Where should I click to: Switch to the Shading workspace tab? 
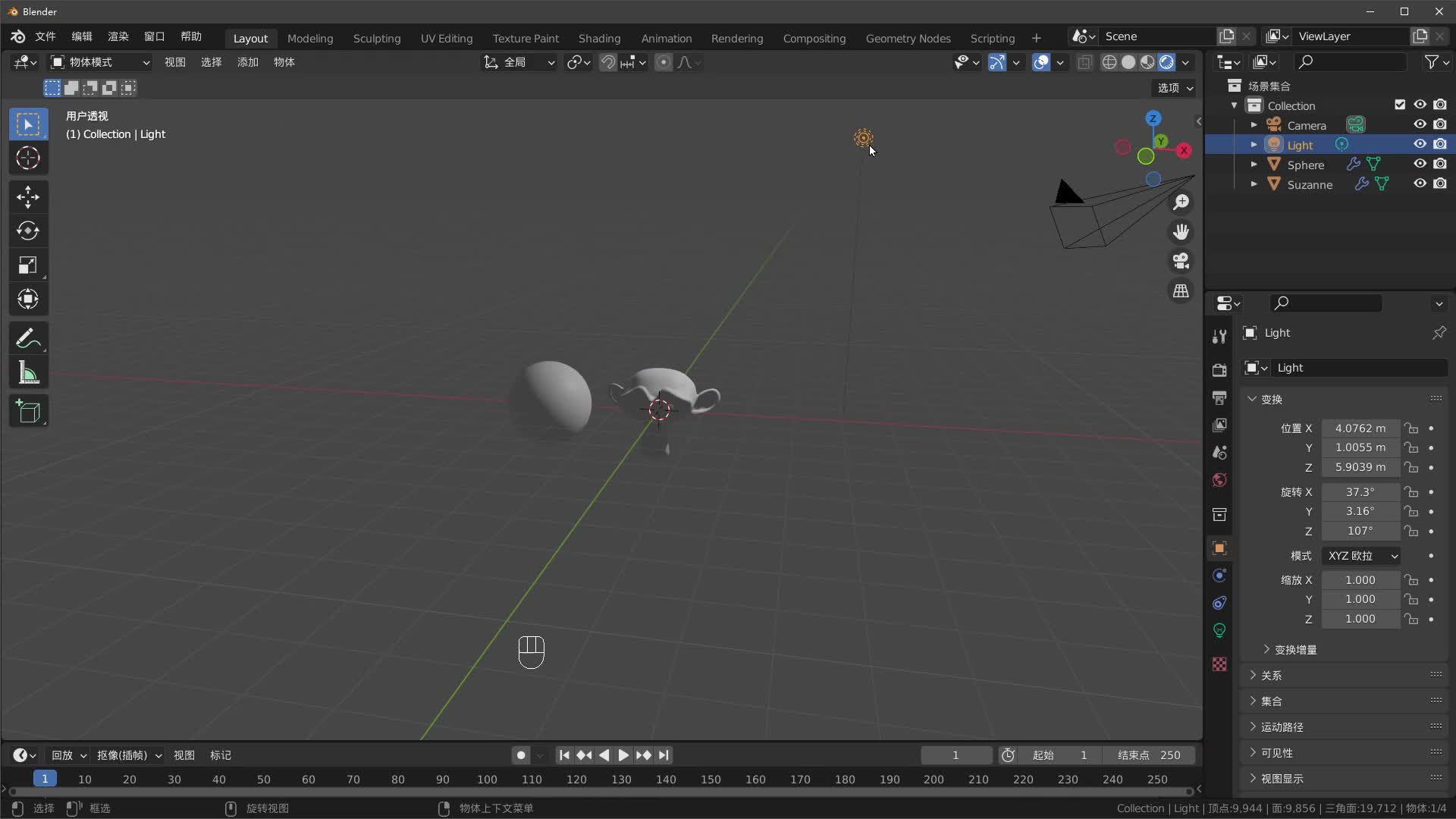pyautogui.click(x=599, y=39)
